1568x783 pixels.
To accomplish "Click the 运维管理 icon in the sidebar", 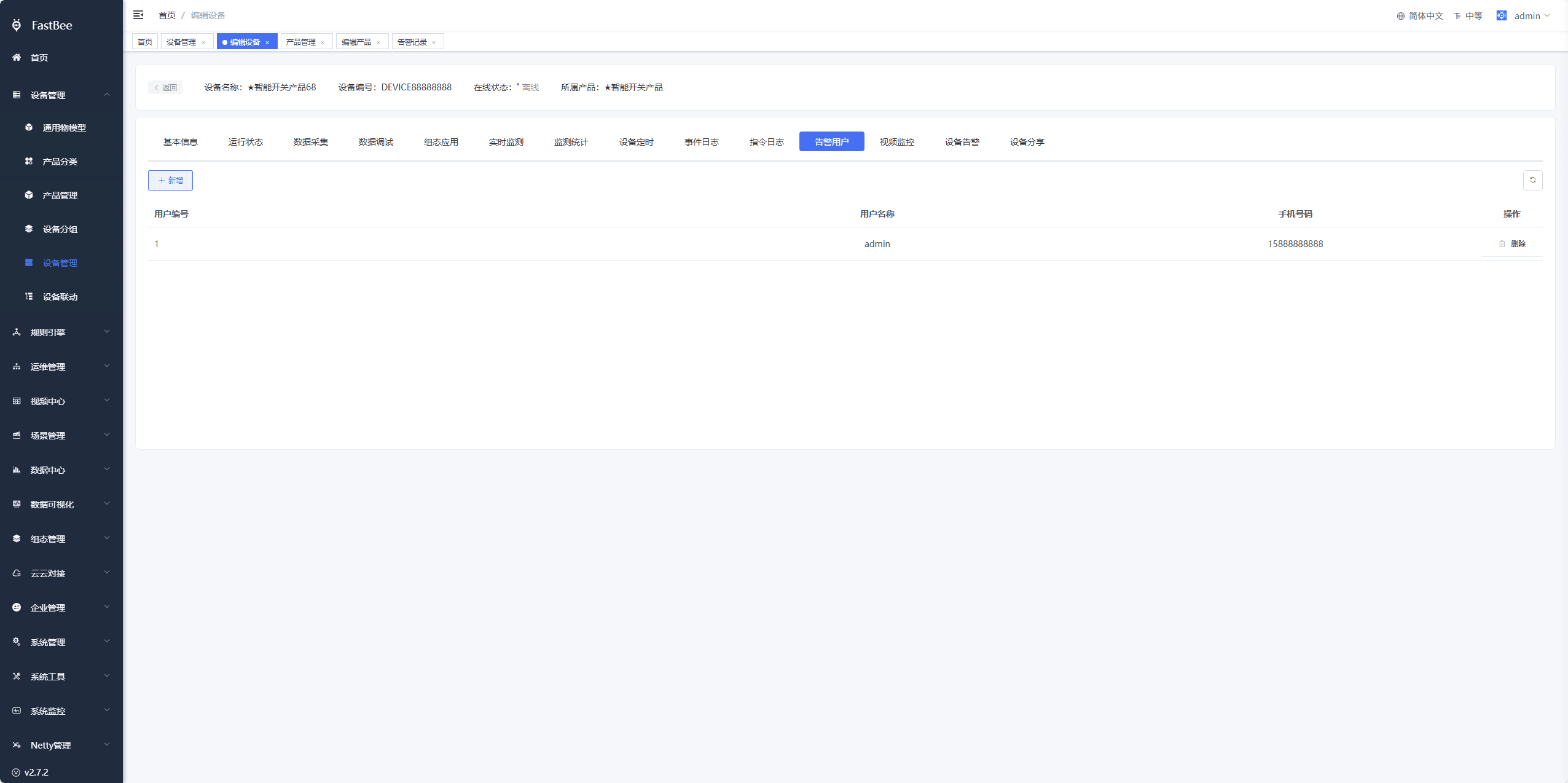I will (17, 366).
